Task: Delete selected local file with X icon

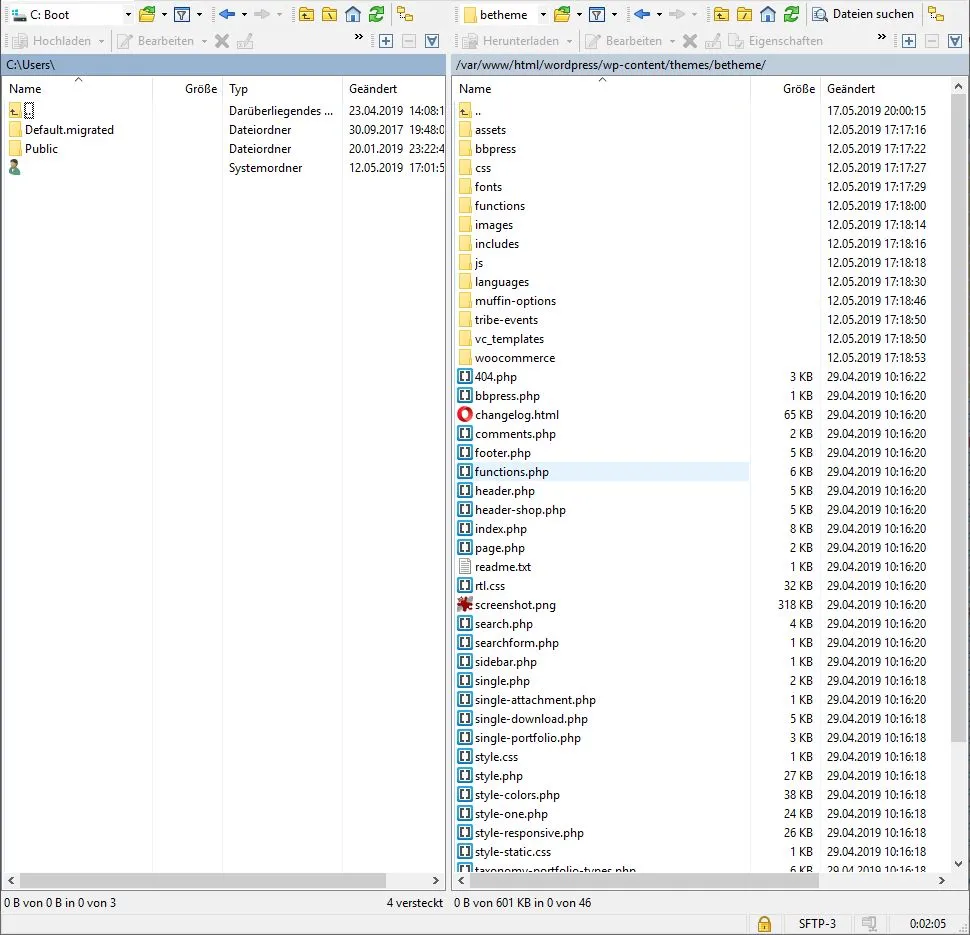Action: [221, 41]
